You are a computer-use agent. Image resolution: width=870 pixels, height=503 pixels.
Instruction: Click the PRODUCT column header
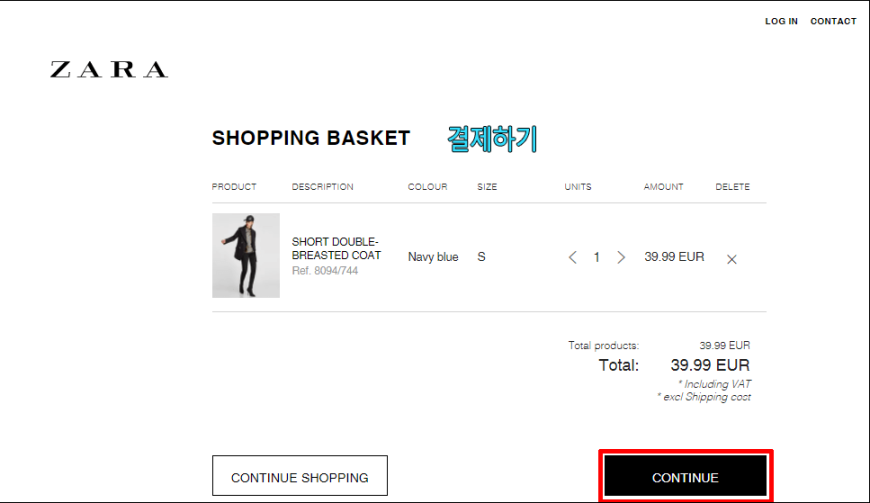click(x=234, y=187)
